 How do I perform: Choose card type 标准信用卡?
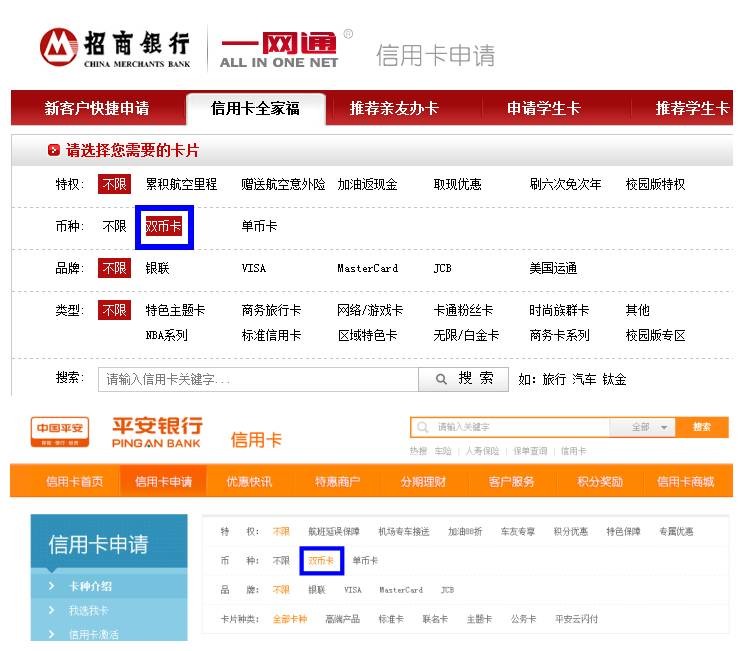tap(271, 335)
